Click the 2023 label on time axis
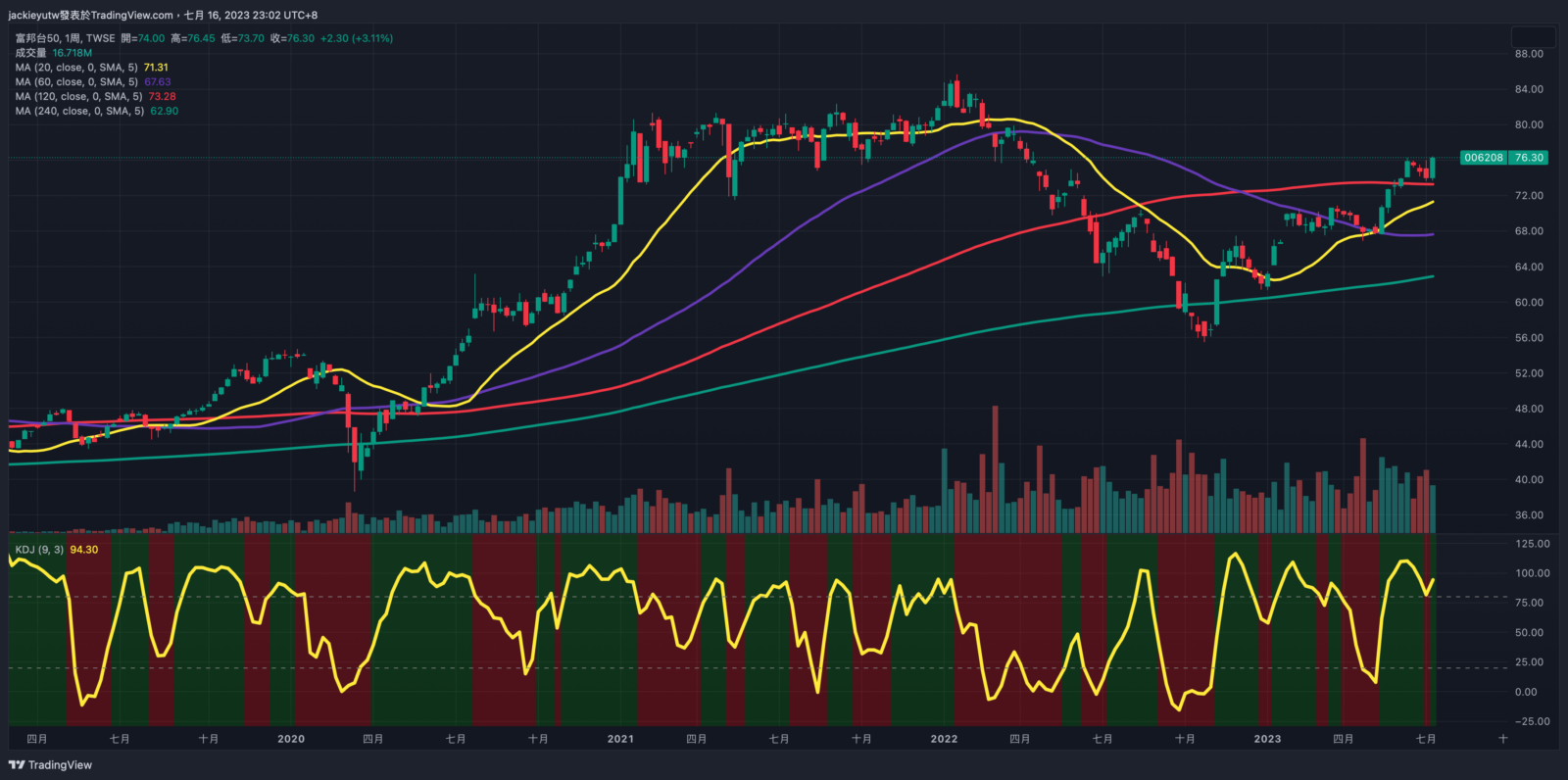Image resolution: width=1568 pixels, height=780 pixels. (1267, 739)
